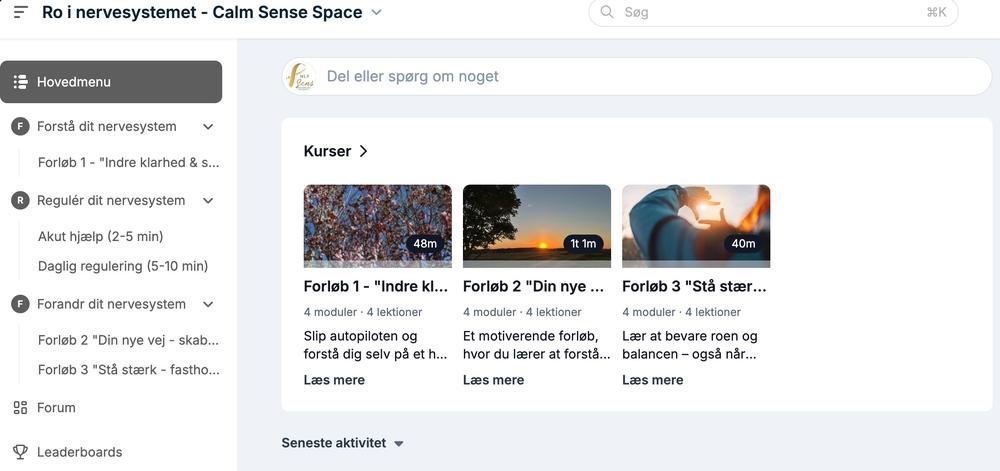
Task: Collapse the Regulér dit nervesystem section
Action: pos(208,201)
